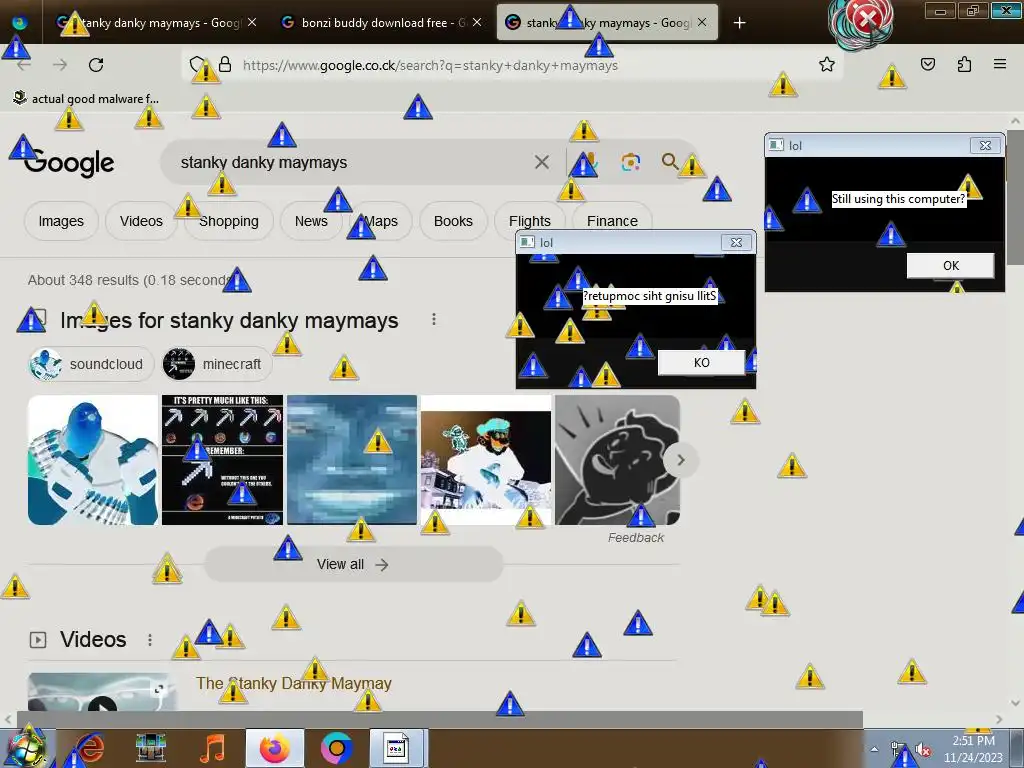
Task: Click the KO button in the mirrored lol dialog
Action: (701, 362)
